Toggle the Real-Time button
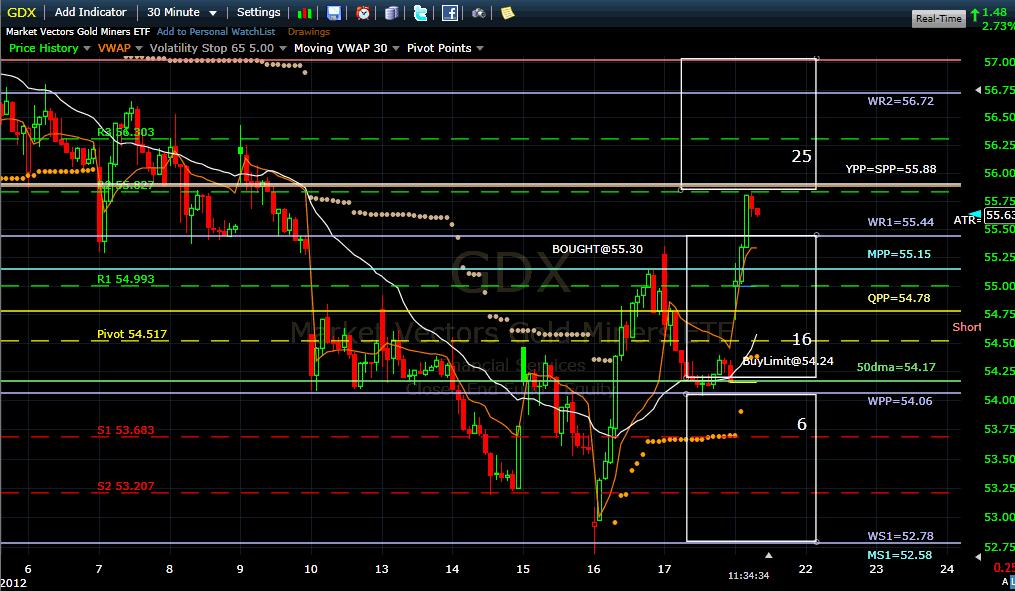Image resolution: width=1015 pixels, height=591 pixels. coord(939,19)
